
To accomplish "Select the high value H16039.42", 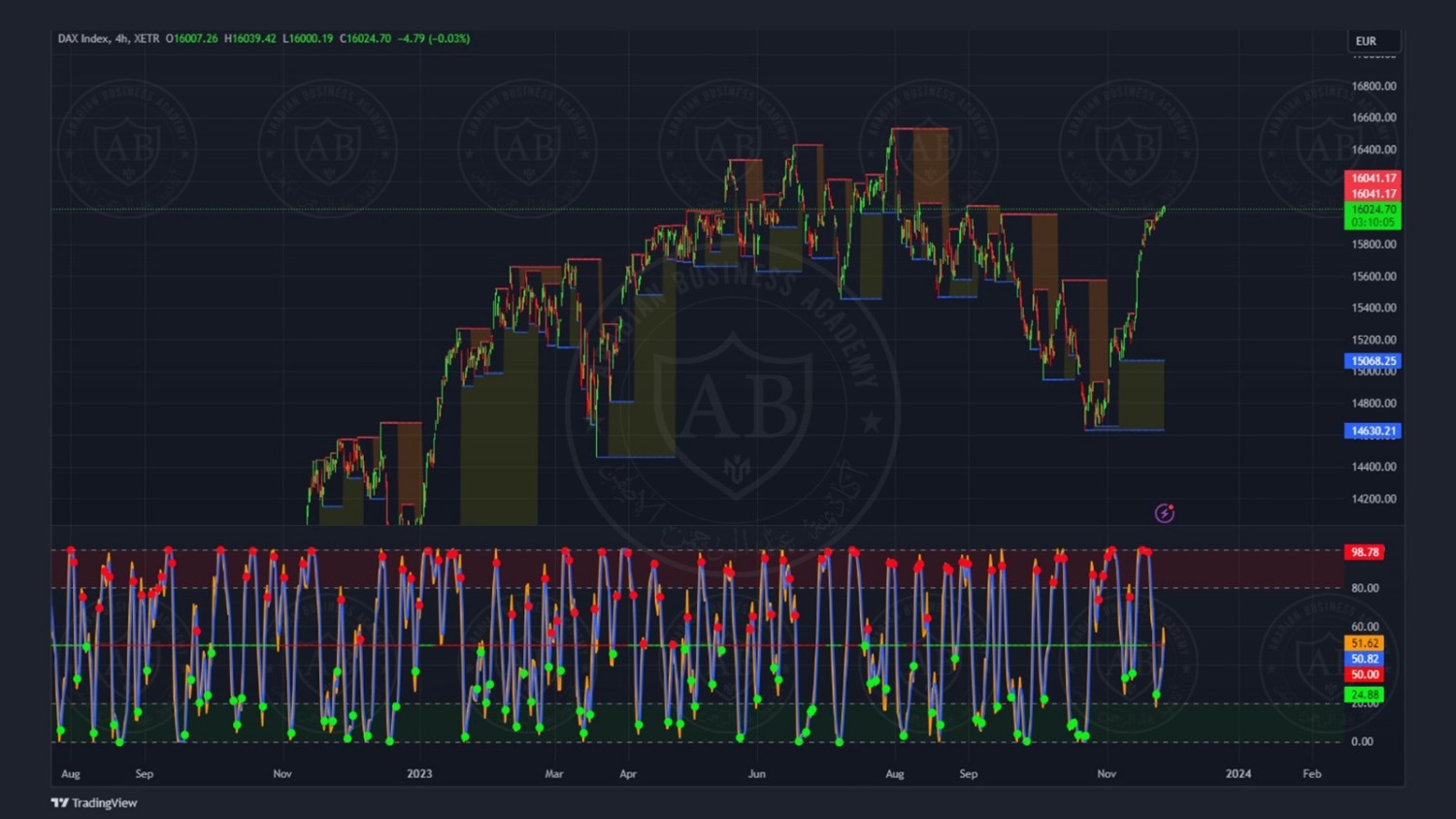I will click(250, 39).
